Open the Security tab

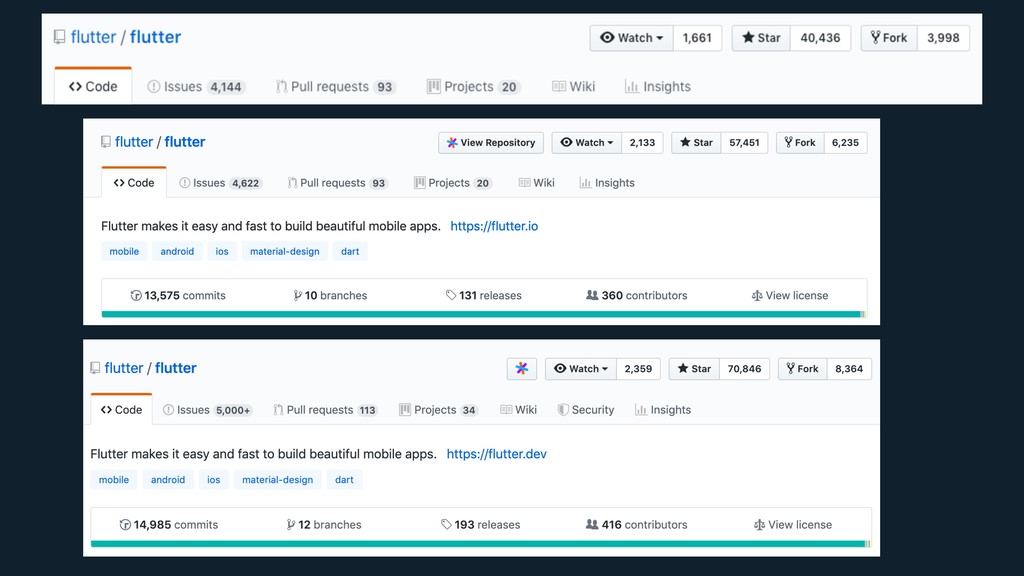tap(586, 409)
